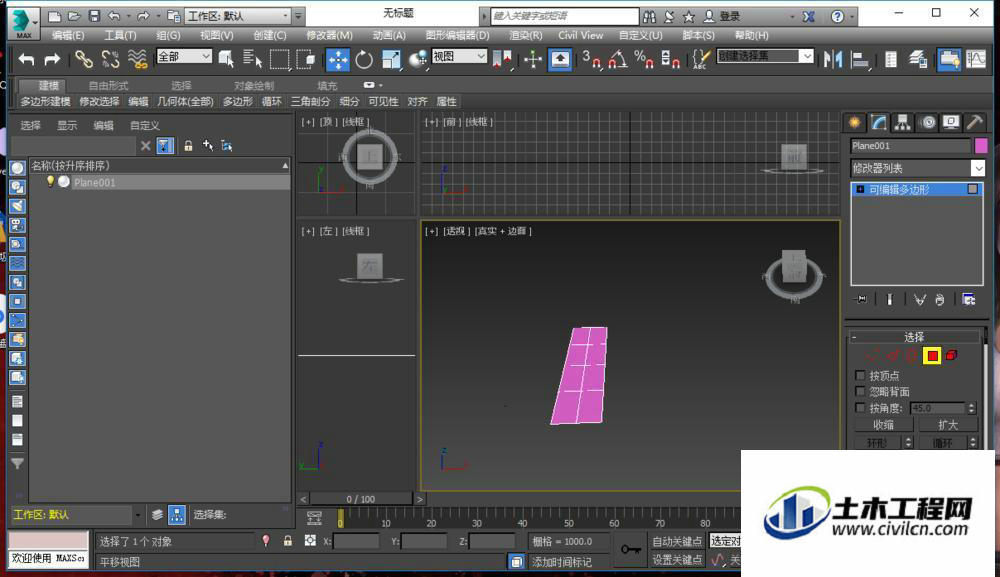This screenshot has width=1000, height=577.
Task: Open the Display command panel tab
Action: pyautogui.click(x=951, y=122)
